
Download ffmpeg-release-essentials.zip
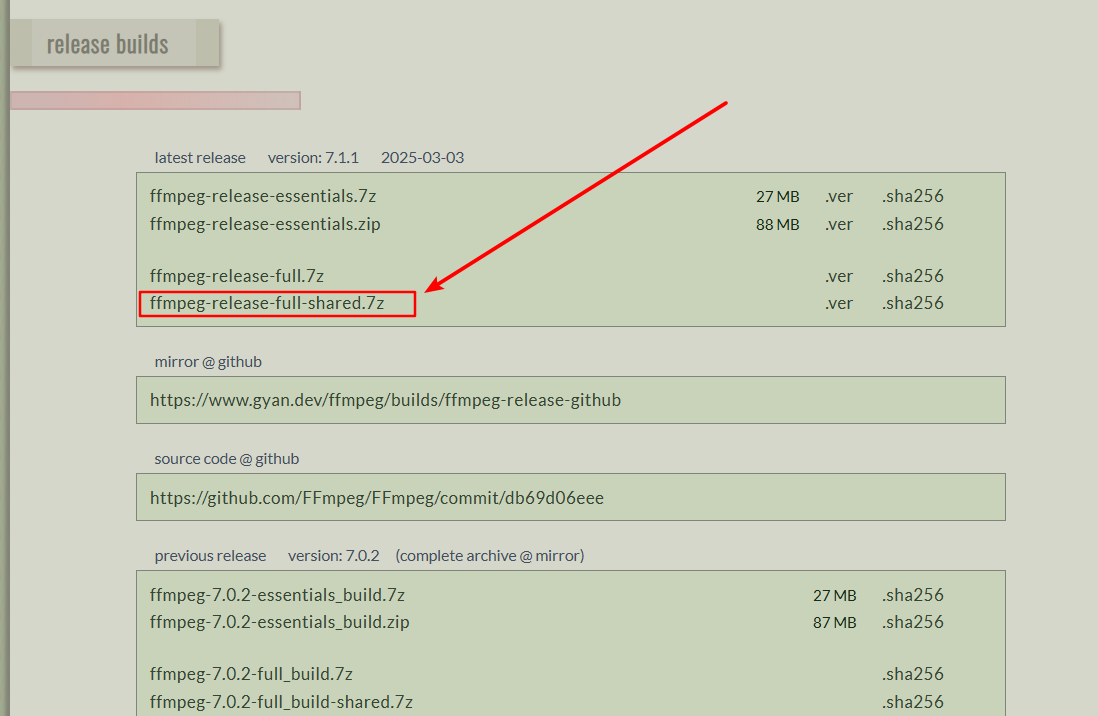pos(265,224)
